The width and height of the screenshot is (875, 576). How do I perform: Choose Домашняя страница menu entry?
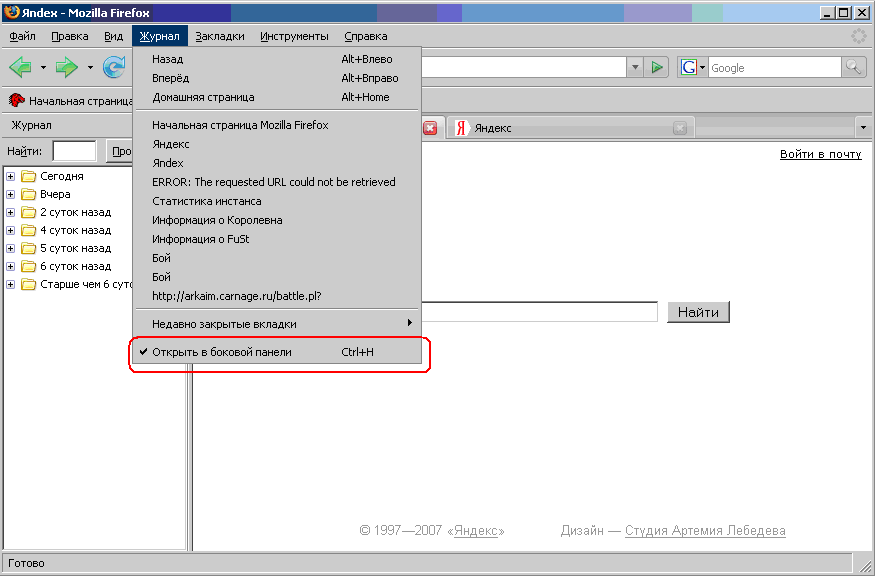pos(277,97)
